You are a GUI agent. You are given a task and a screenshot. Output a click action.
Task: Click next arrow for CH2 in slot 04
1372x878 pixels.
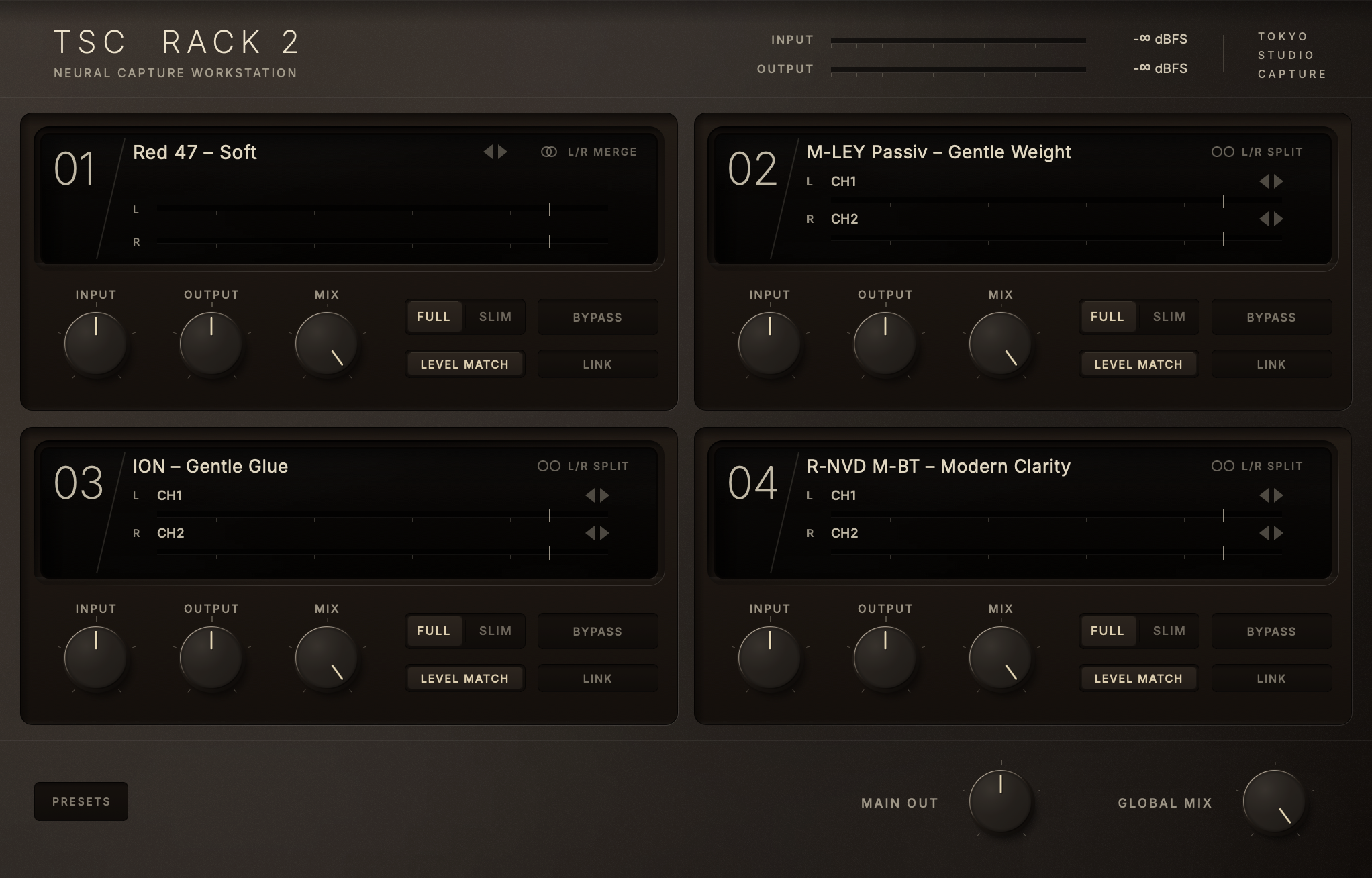coord(1279,533)
